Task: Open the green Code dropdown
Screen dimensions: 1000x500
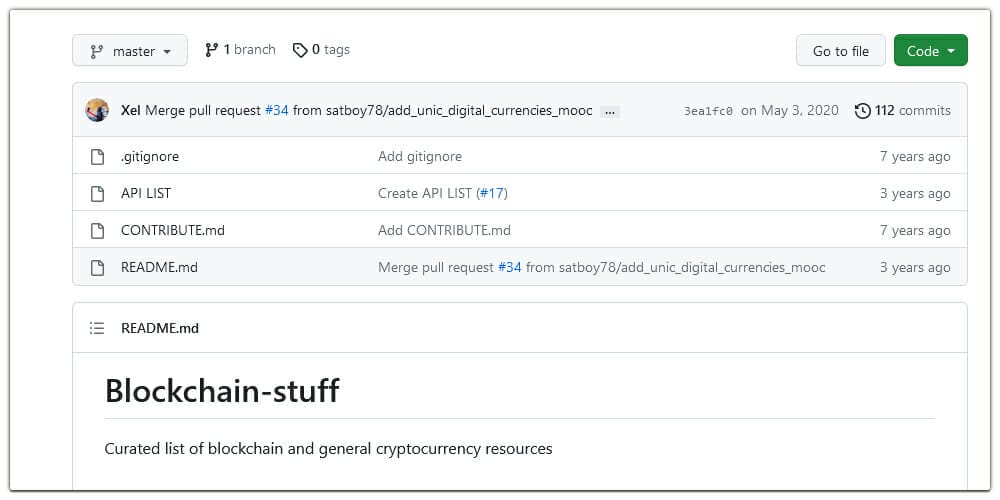Action: coord(930,50)
